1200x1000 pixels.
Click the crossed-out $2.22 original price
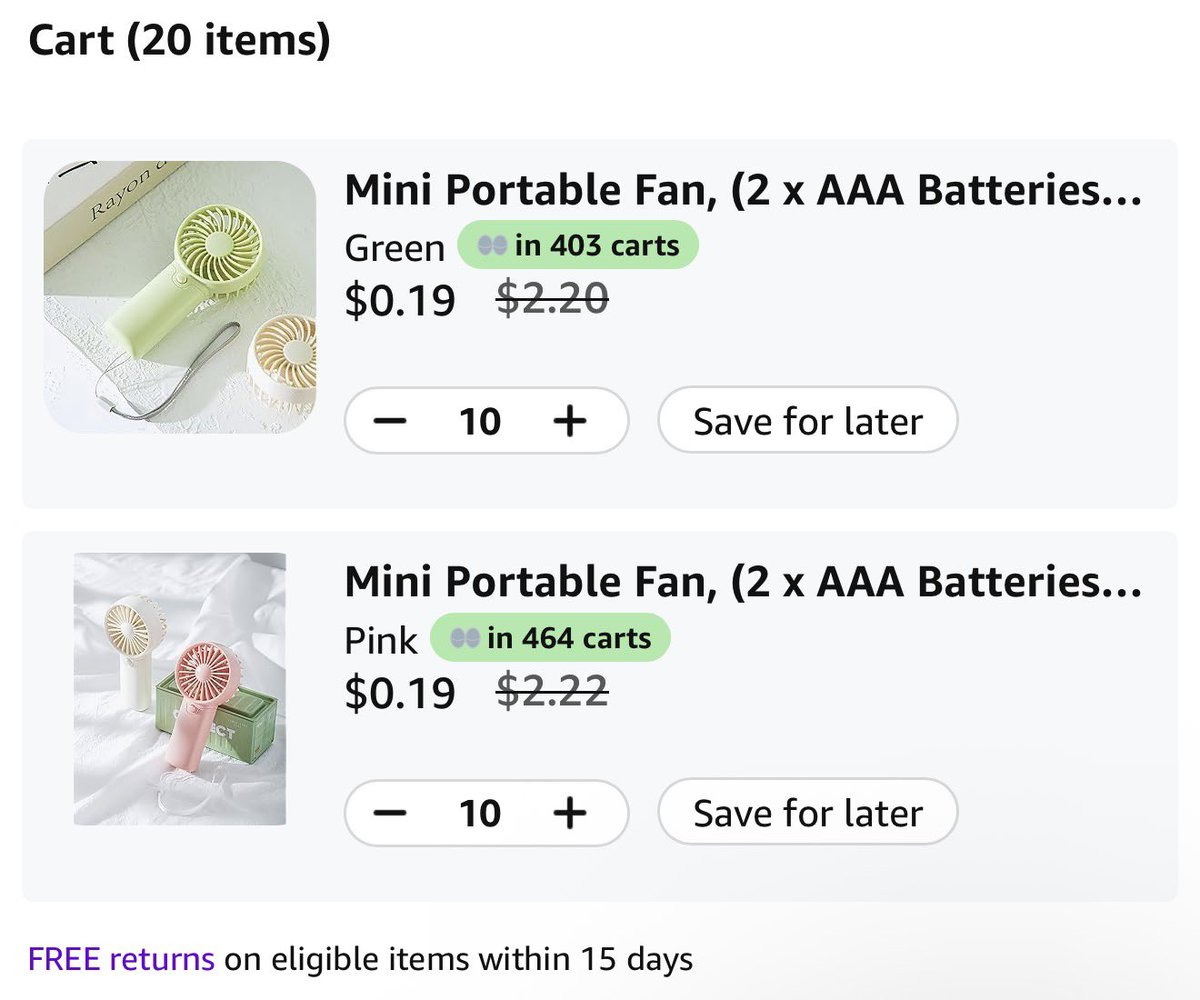552,692
